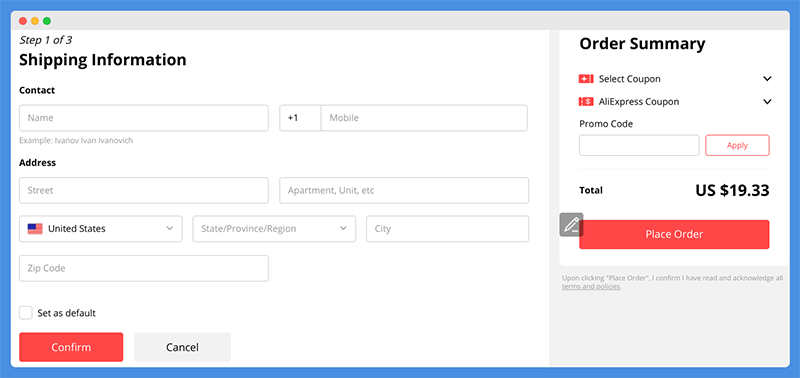Click into the Name field
This screenshot has height=378, width=800.
[x=144, y=118]
